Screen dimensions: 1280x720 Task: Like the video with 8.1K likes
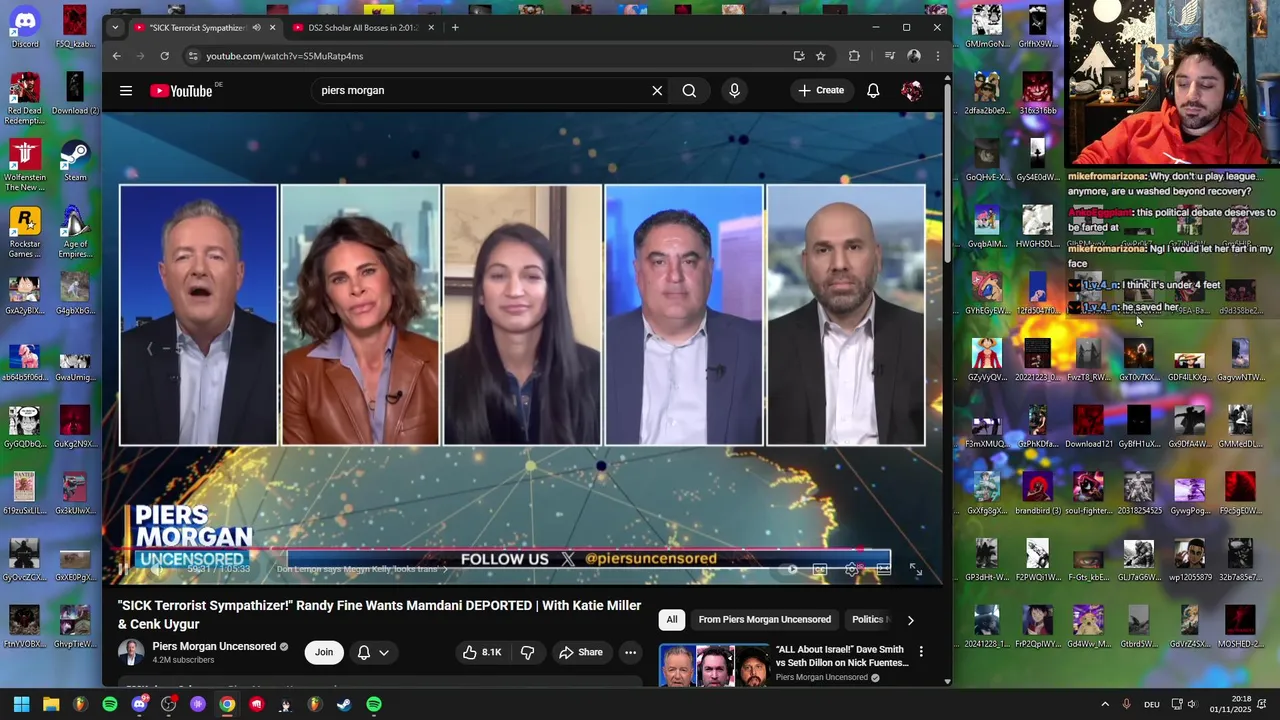coord(482,652)
